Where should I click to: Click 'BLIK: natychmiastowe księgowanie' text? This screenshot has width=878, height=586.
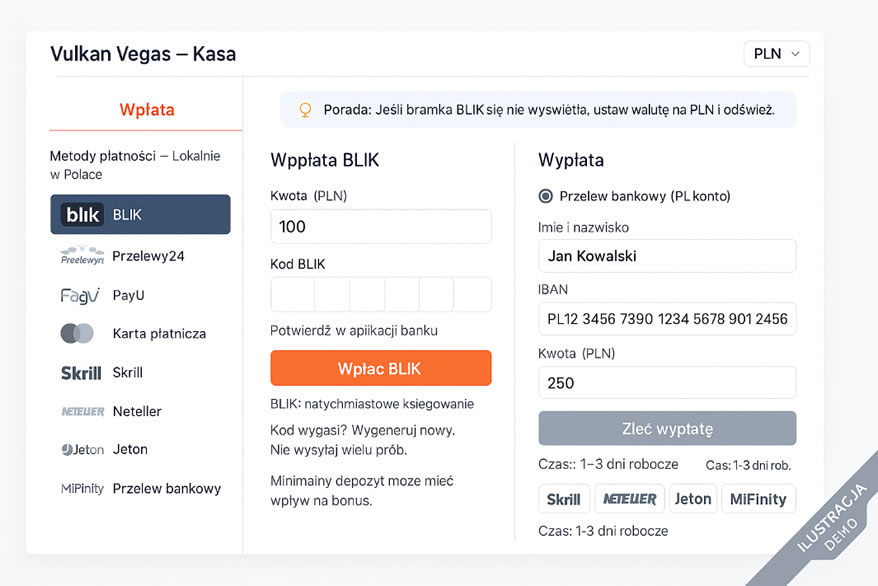372,404
